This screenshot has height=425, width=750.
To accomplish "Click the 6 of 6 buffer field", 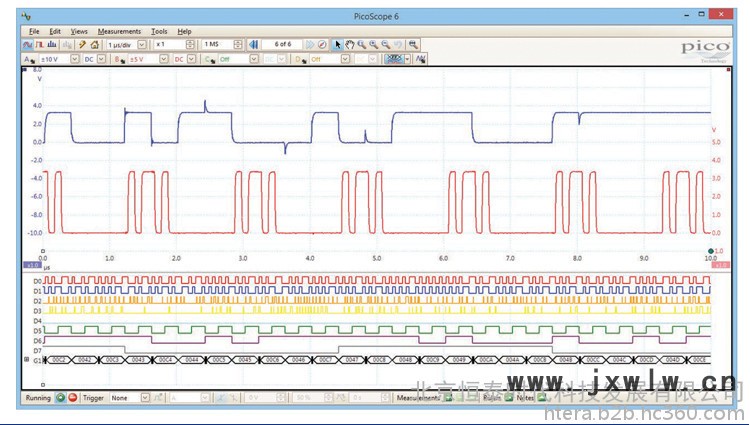I will coord(282,44).
